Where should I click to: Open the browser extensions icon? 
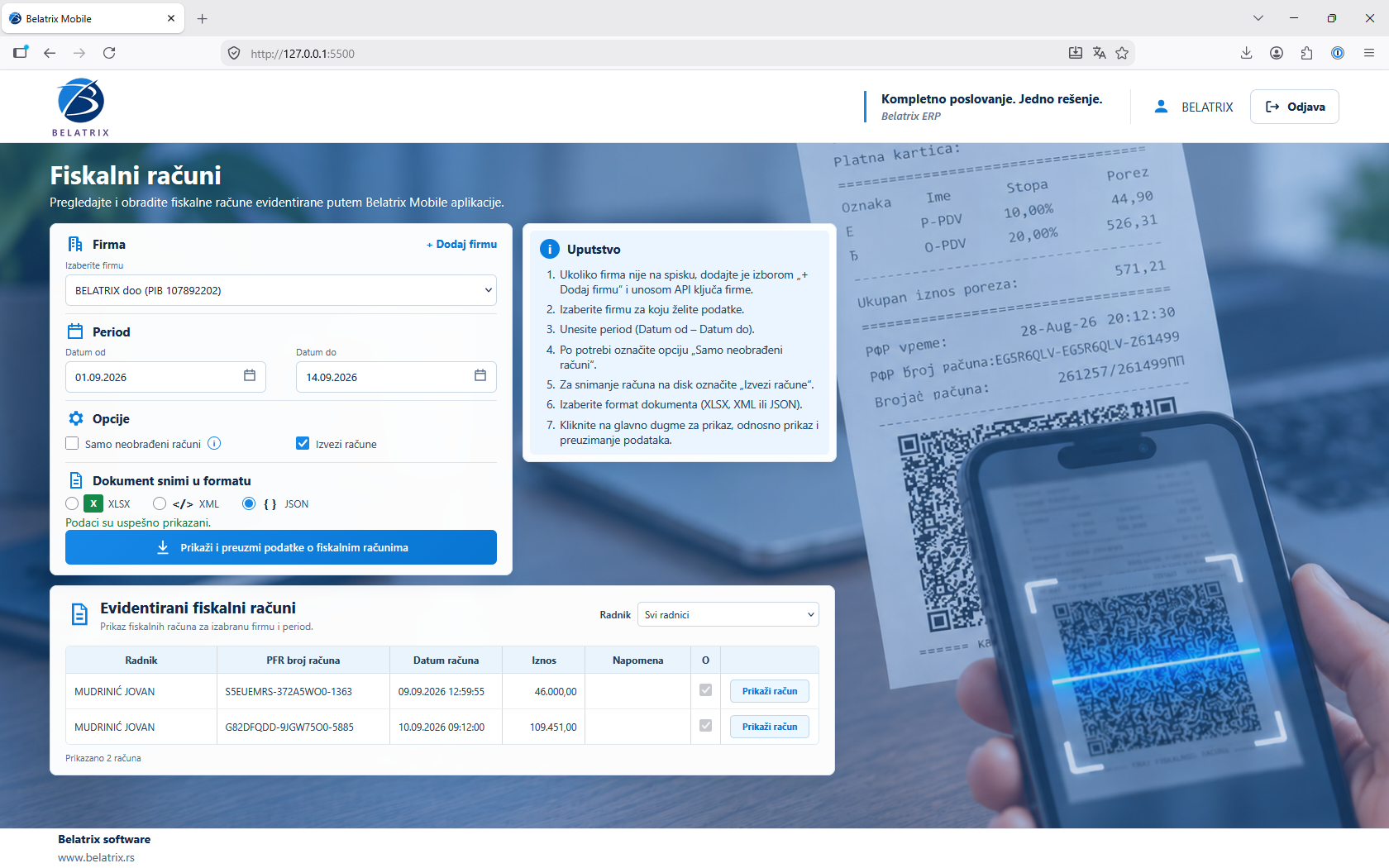pos(1306,53)
